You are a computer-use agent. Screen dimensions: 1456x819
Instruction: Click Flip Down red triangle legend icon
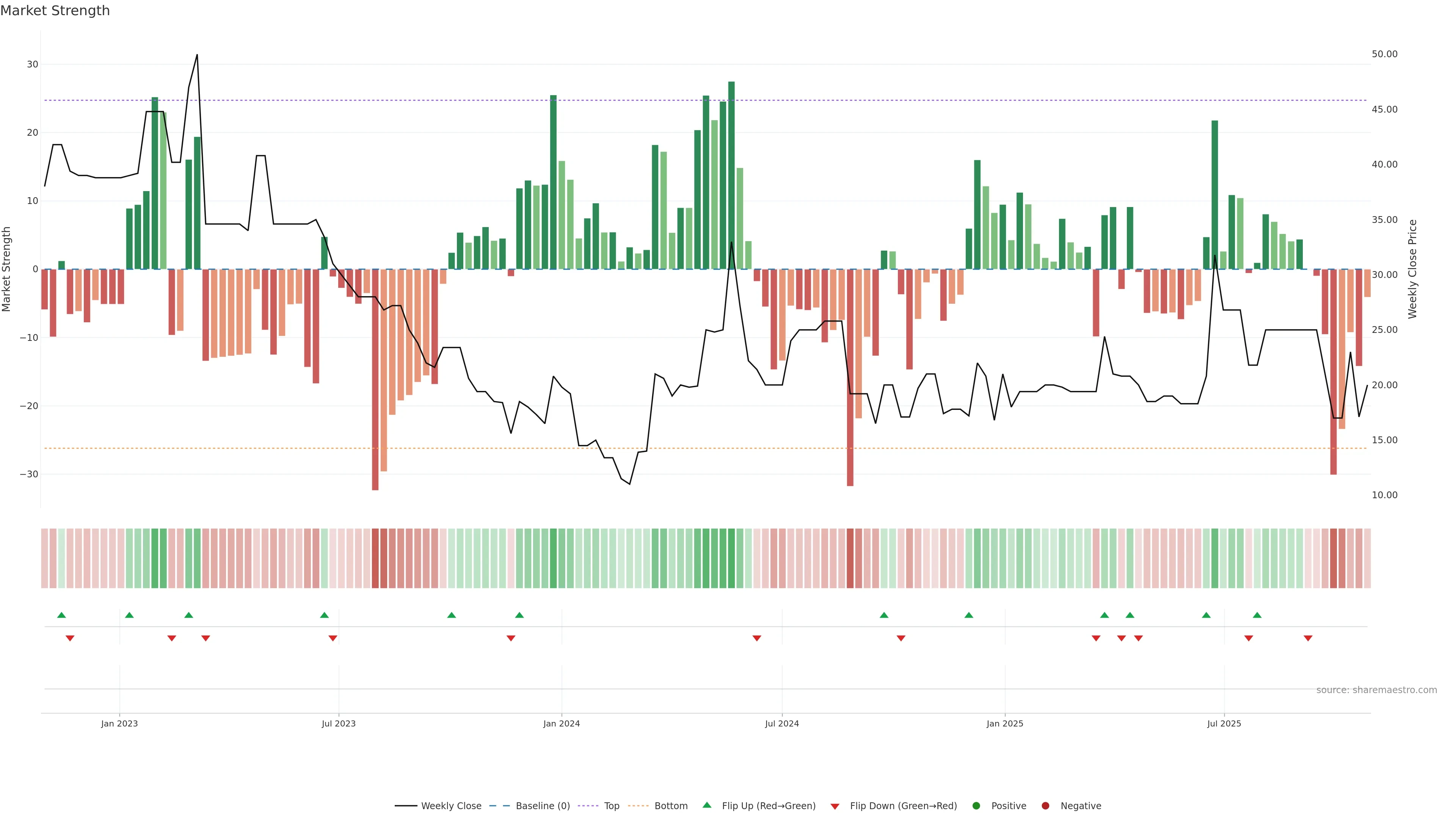(x=835, y=806)
